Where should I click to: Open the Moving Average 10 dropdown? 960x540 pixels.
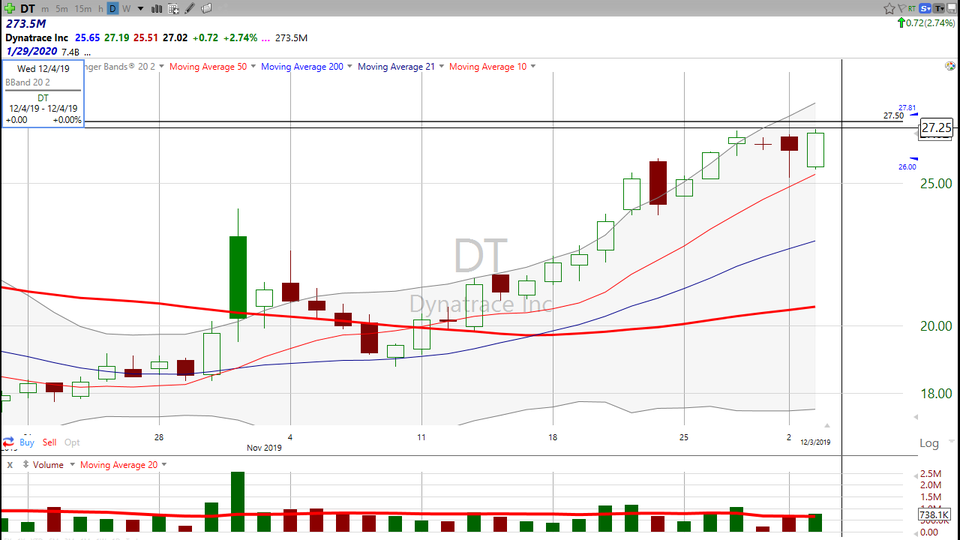[x=533, y=66]
